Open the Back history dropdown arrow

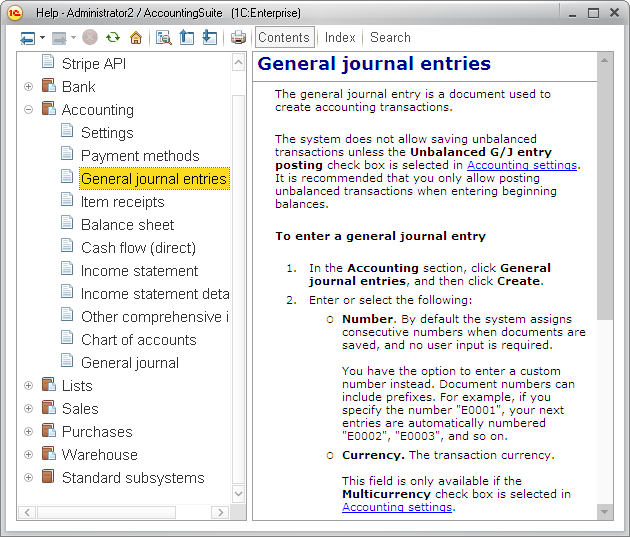(x=42, y=38)
